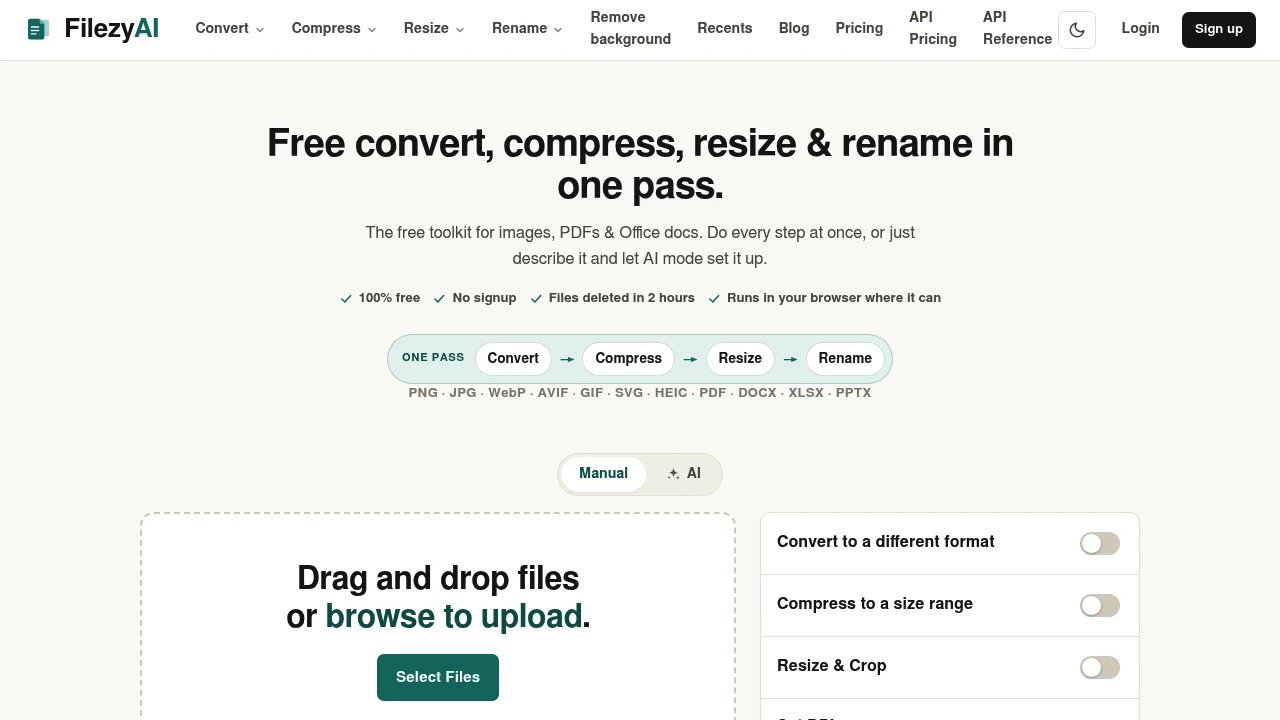Screen dimensions: 1280x720
Task: Click the browse to upload link
Action: tap(454, 616)
